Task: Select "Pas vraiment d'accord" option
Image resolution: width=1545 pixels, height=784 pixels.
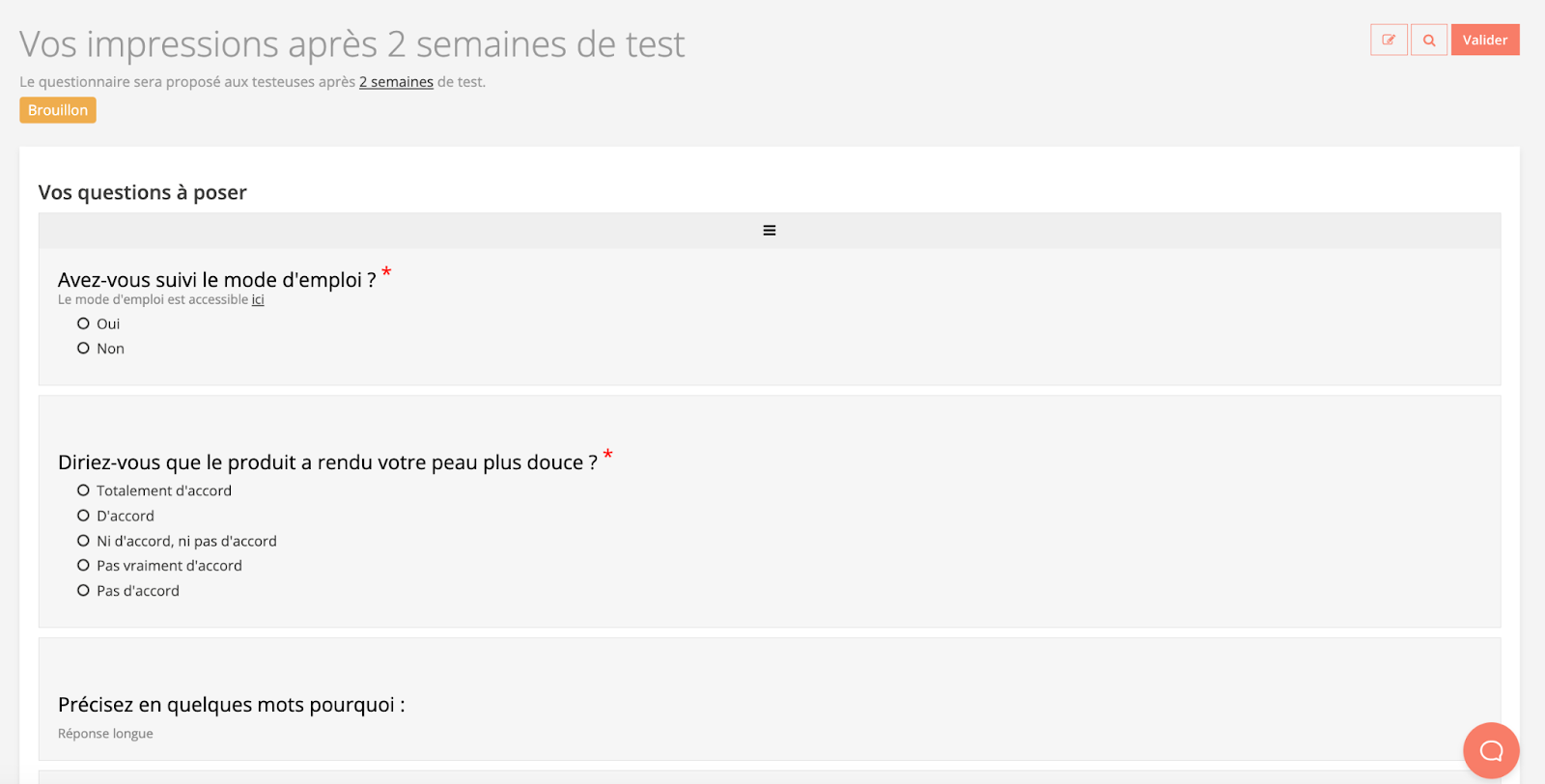Action: point(84,566)
